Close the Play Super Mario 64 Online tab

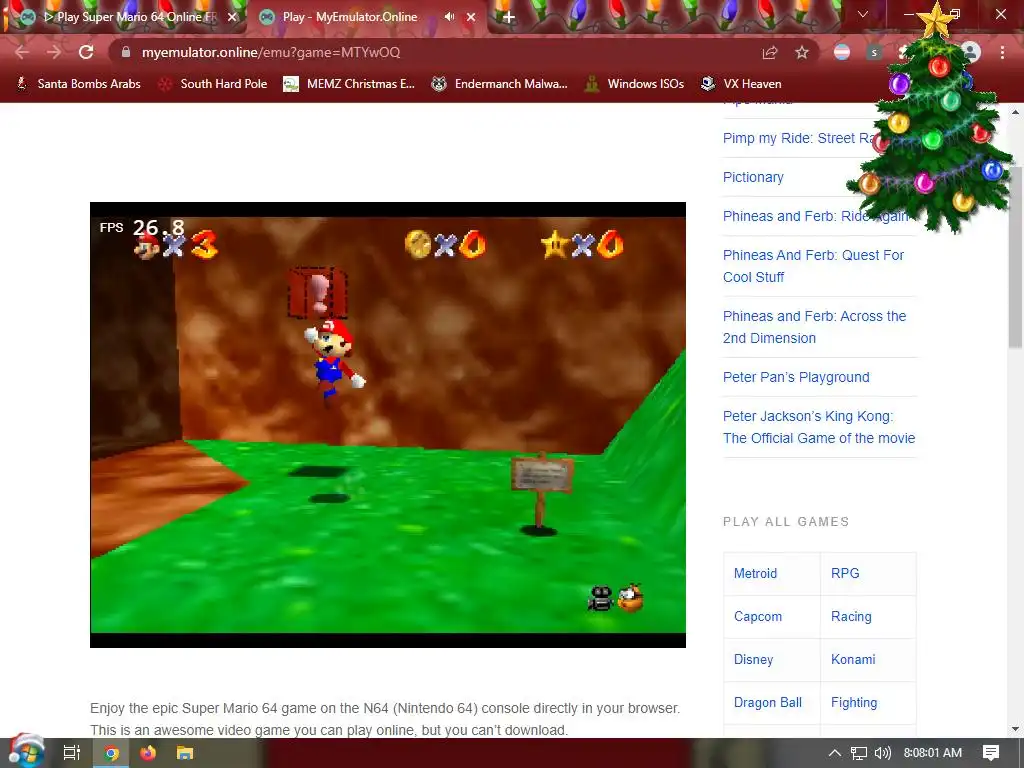point(232,17)
